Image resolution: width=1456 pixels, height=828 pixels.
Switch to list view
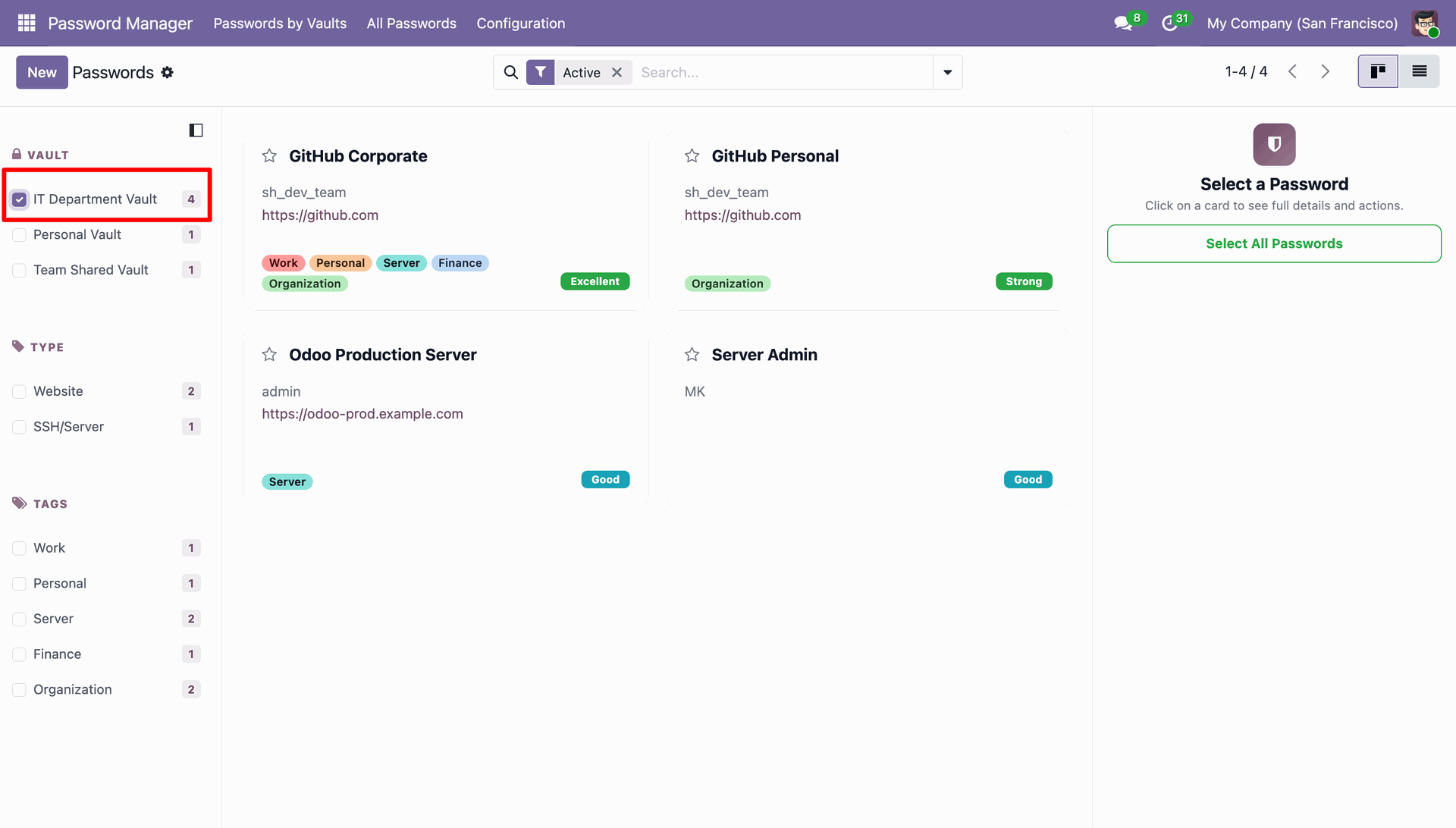point(1420,71)
